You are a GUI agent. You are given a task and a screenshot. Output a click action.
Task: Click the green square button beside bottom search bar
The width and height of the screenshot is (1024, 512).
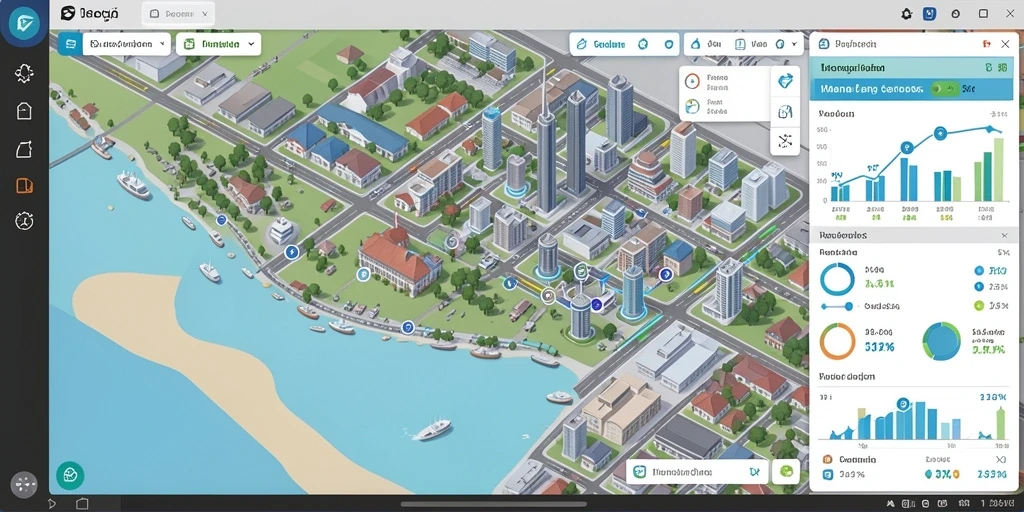tap(786, 471)
